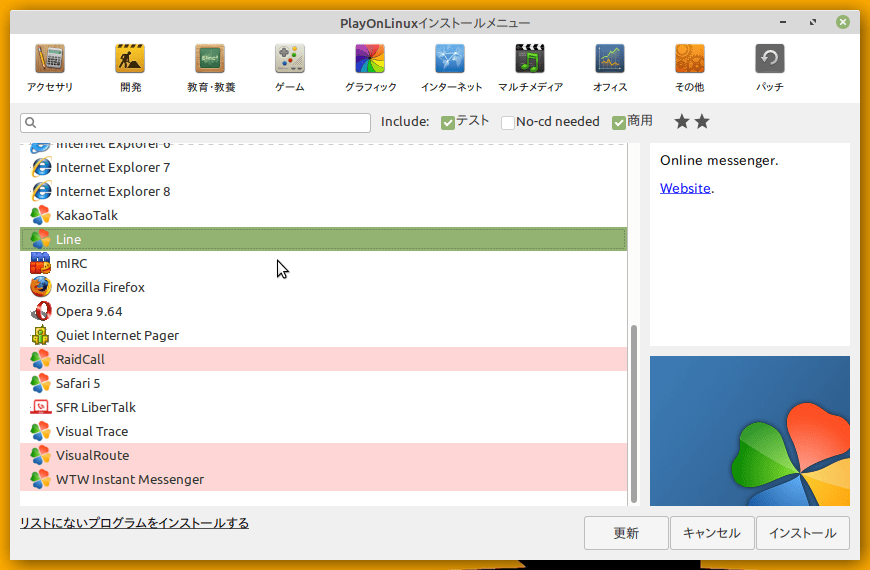Select WTW Instant Messenger entry

(323, 479)
